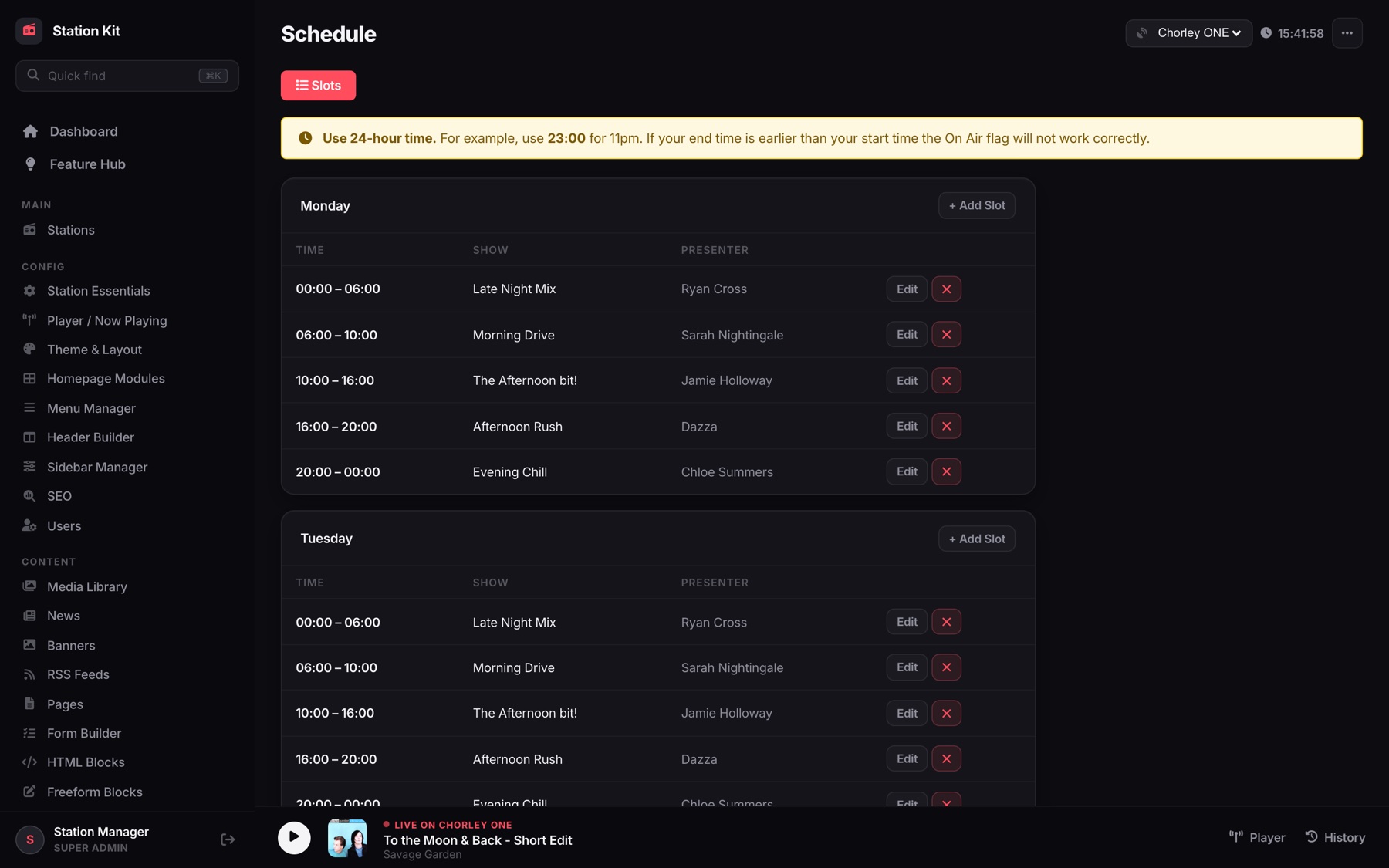Add a slot to Tuesday
Image resolution: width=1389 pixels, height=868 pixels.
(977, 539)
